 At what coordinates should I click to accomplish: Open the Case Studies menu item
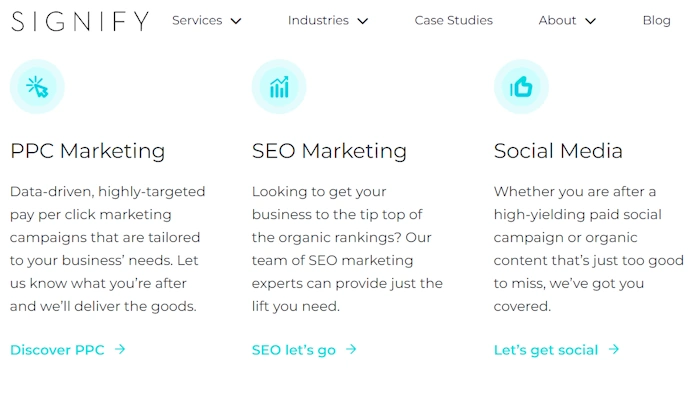tap(454, 21)
